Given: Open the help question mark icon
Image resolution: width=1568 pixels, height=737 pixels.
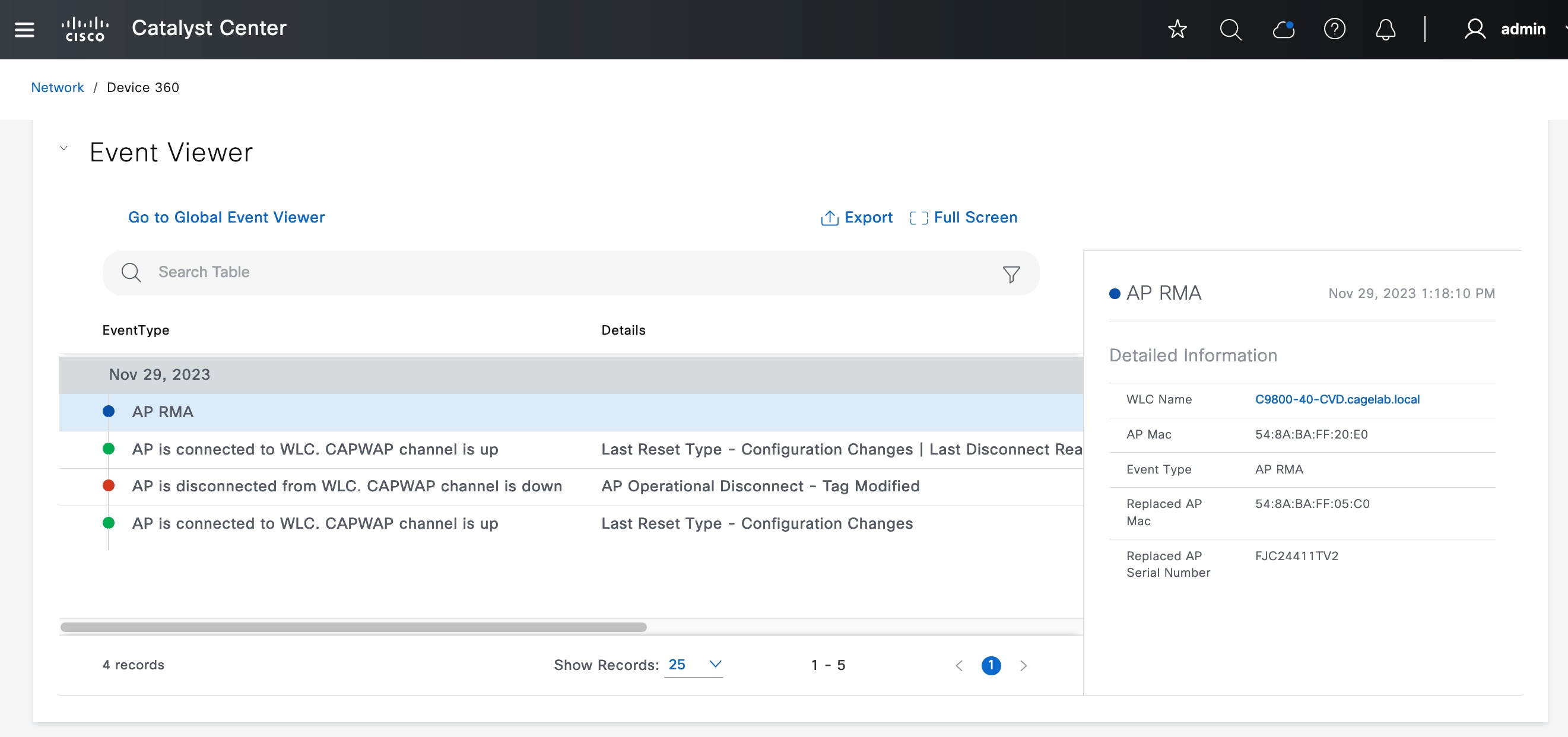Looking at the screenshot, I should pos(1334,29).
